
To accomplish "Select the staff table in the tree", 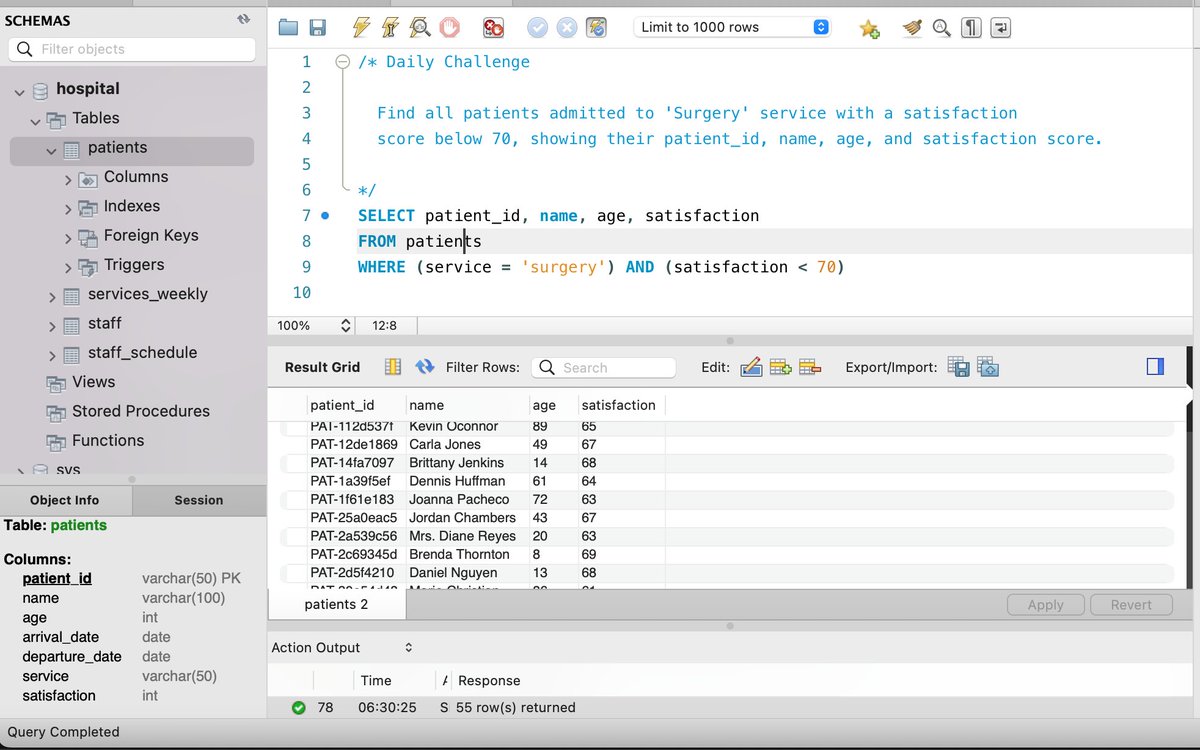I will 104,323.
